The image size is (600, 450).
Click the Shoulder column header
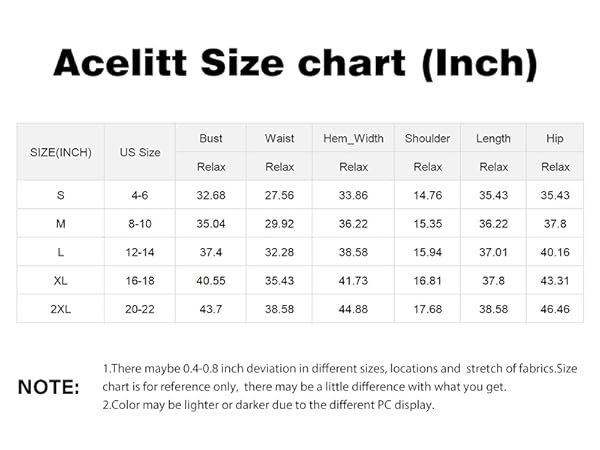(x=427, y=138)
